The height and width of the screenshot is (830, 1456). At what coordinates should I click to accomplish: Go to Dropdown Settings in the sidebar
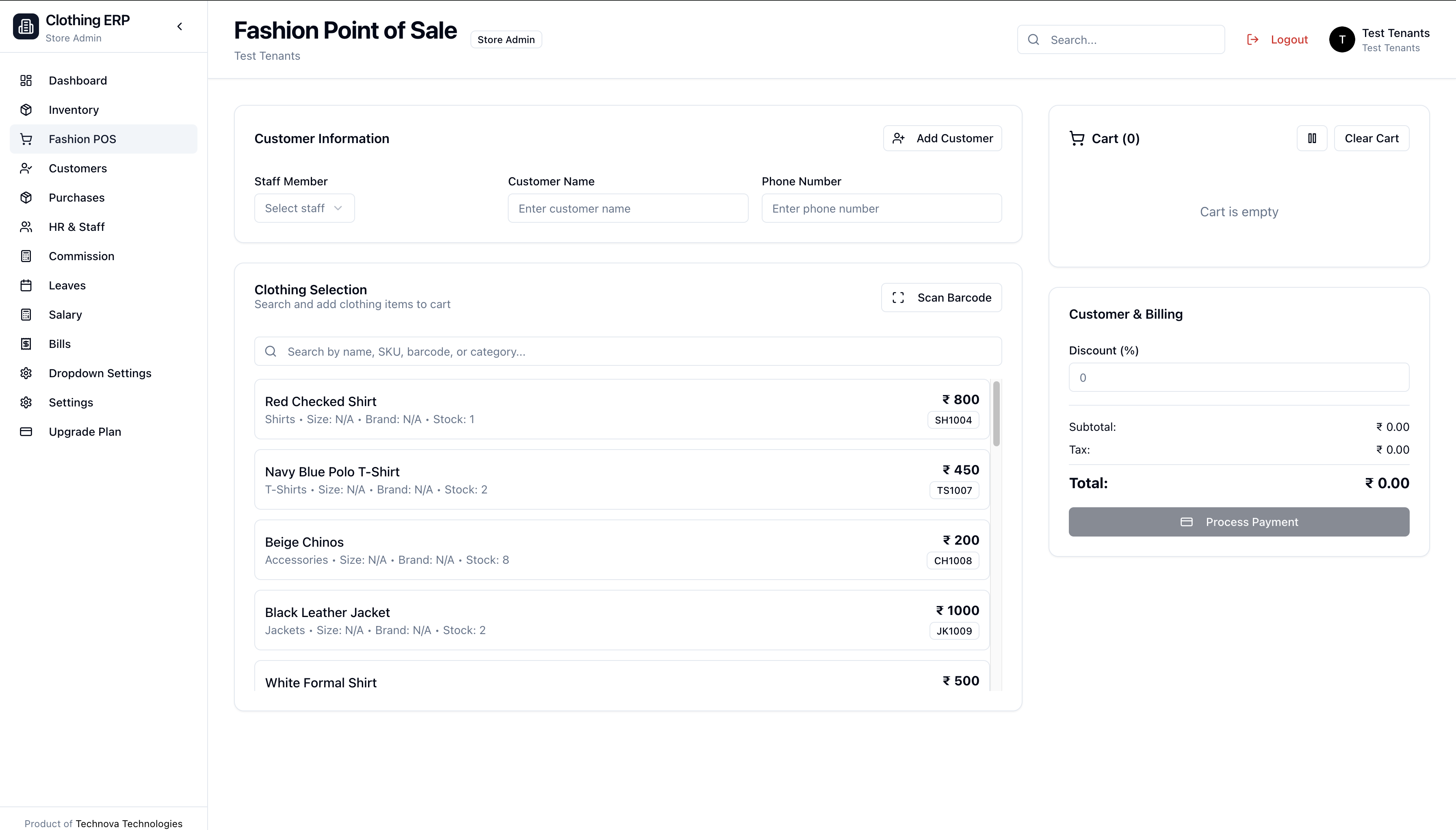coord(100,373)
